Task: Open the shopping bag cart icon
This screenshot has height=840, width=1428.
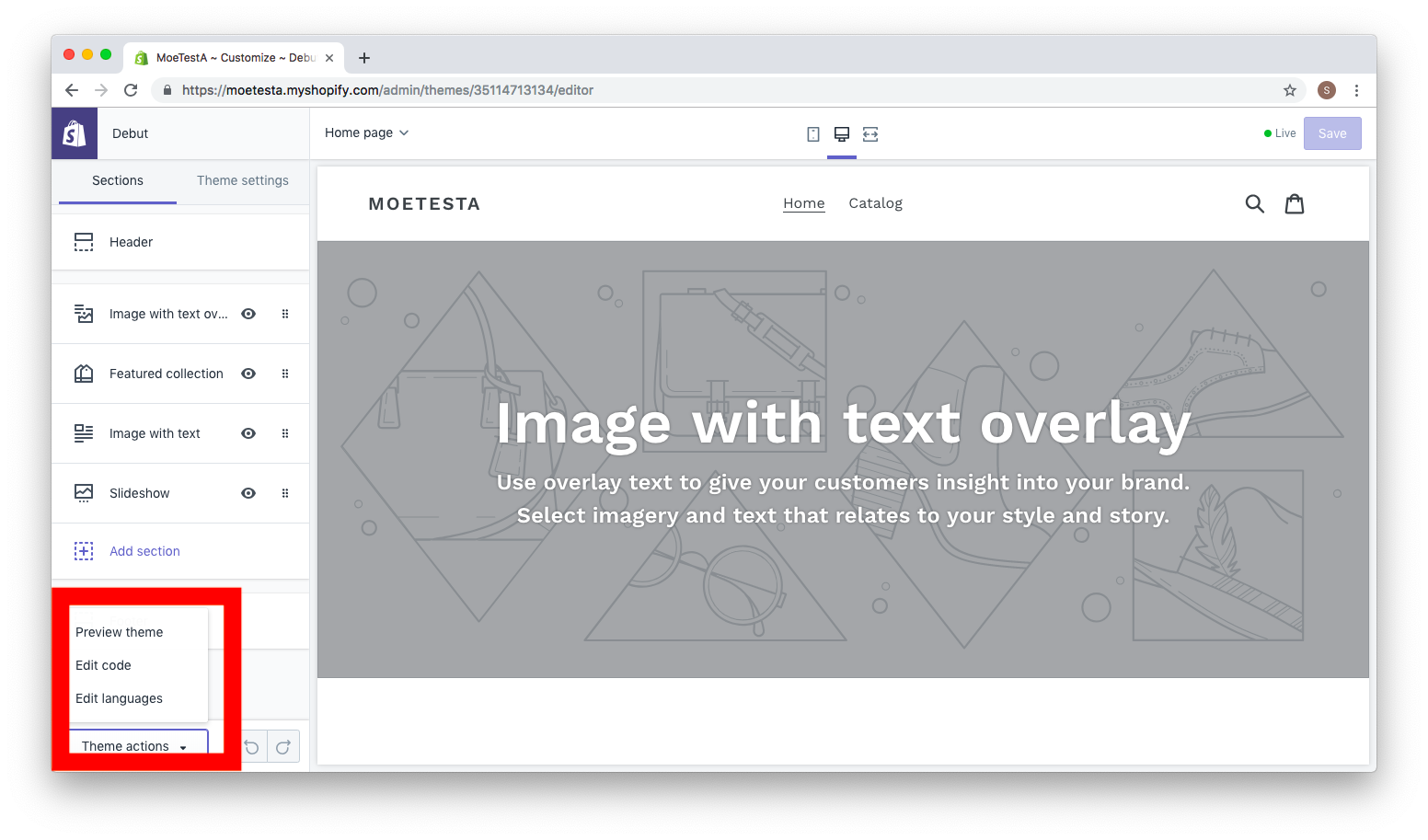Action: (1295, 203)
